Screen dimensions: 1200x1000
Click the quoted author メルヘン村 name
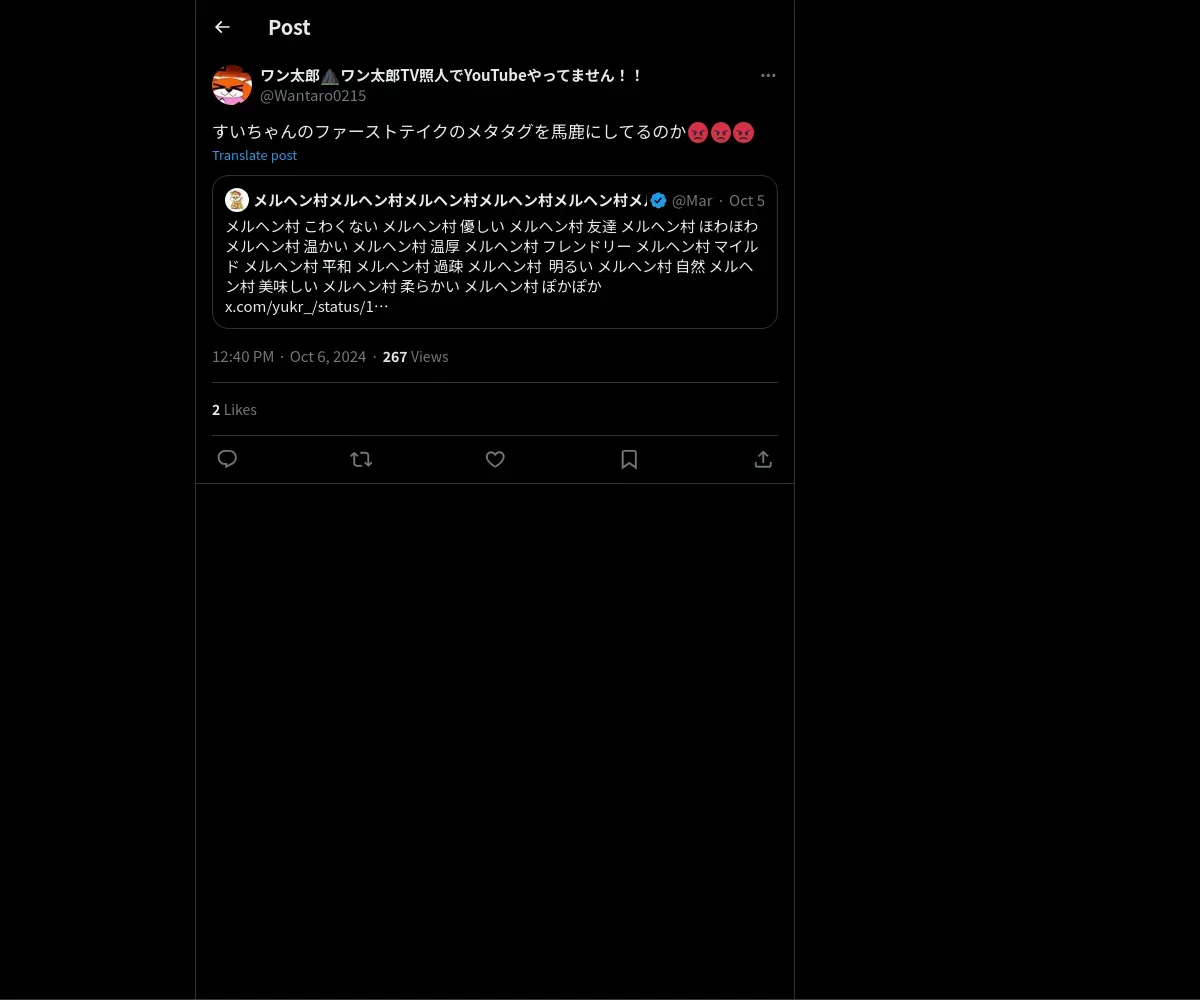[450, 200]
